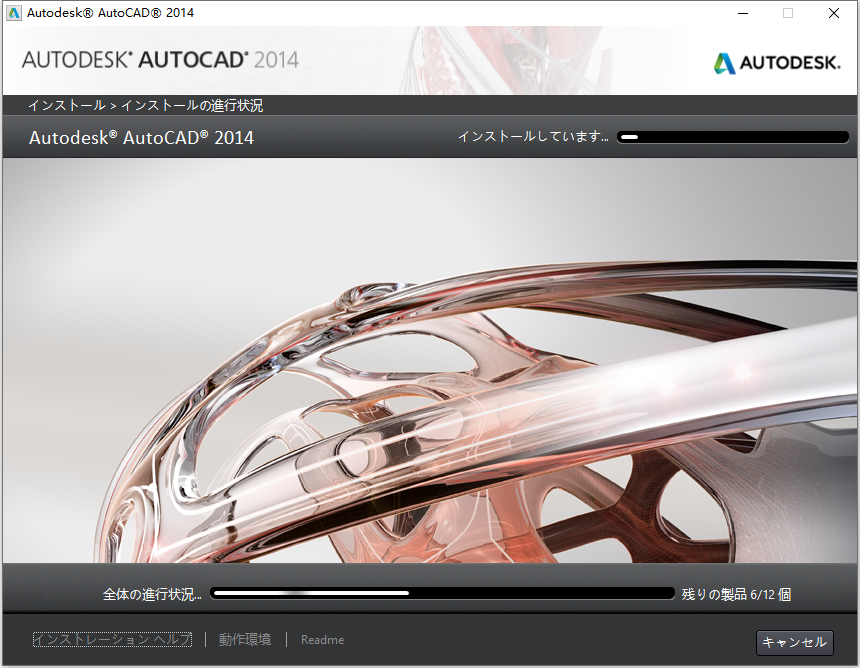Click the インストール > インストールの進行状況 breadcrumb

(145, 105)
